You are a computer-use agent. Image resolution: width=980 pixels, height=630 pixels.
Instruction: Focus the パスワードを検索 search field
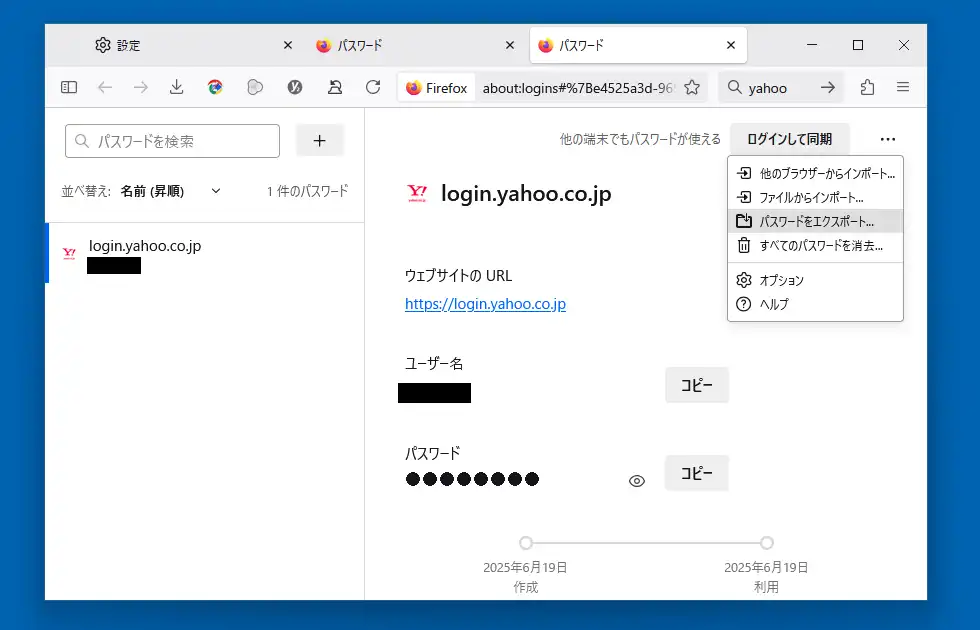[x=172, y=141]
